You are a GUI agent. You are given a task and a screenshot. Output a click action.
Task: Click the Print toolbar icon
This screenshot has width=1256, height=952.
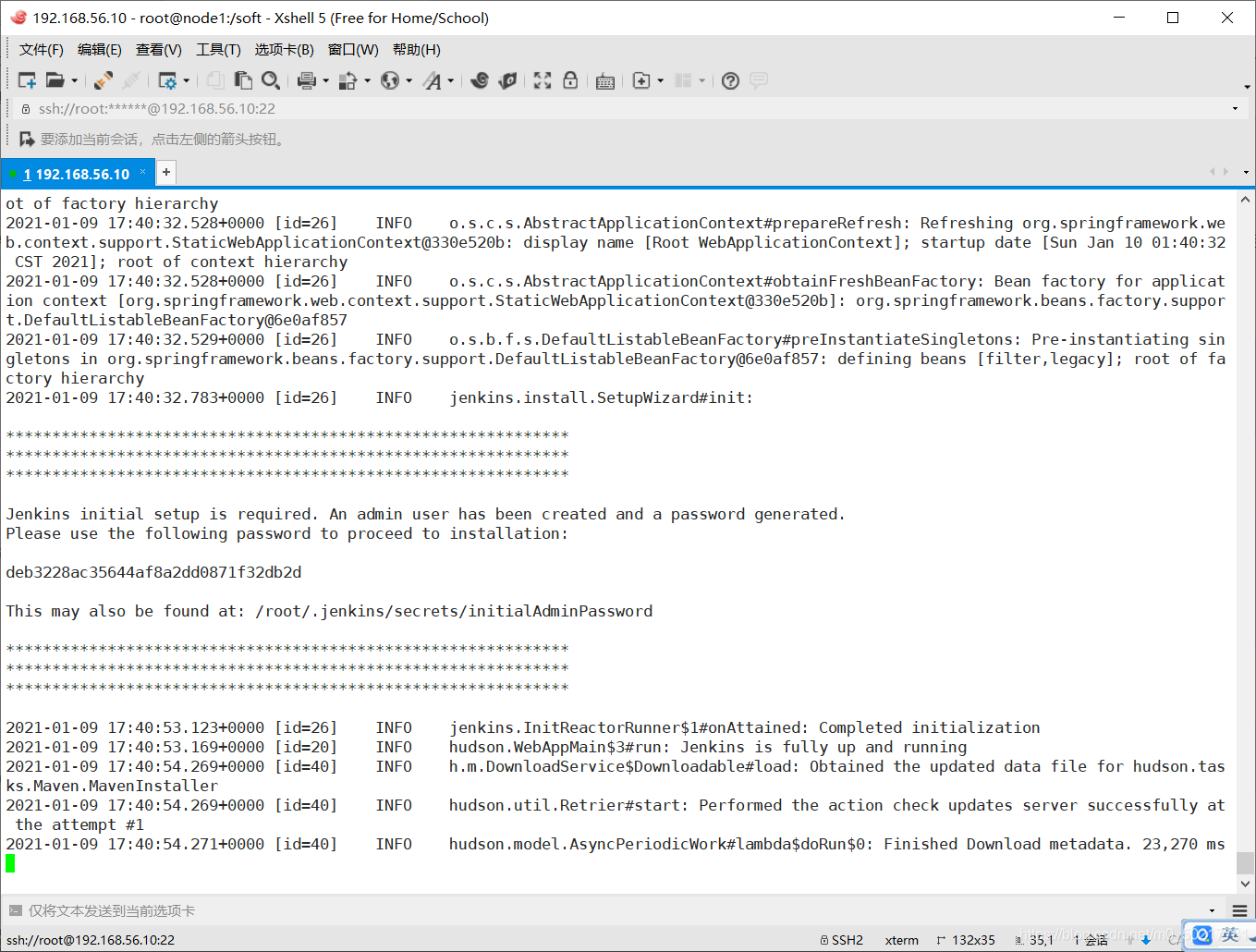tap(307, 81)
